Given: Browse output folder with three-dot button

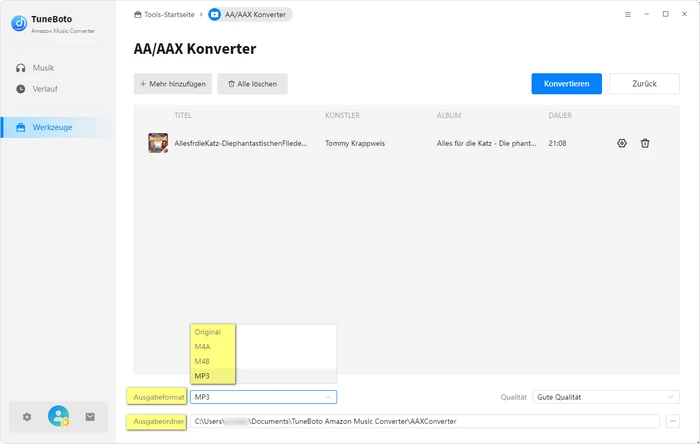Looking at the screenshot, I should [x=673, y=421].
